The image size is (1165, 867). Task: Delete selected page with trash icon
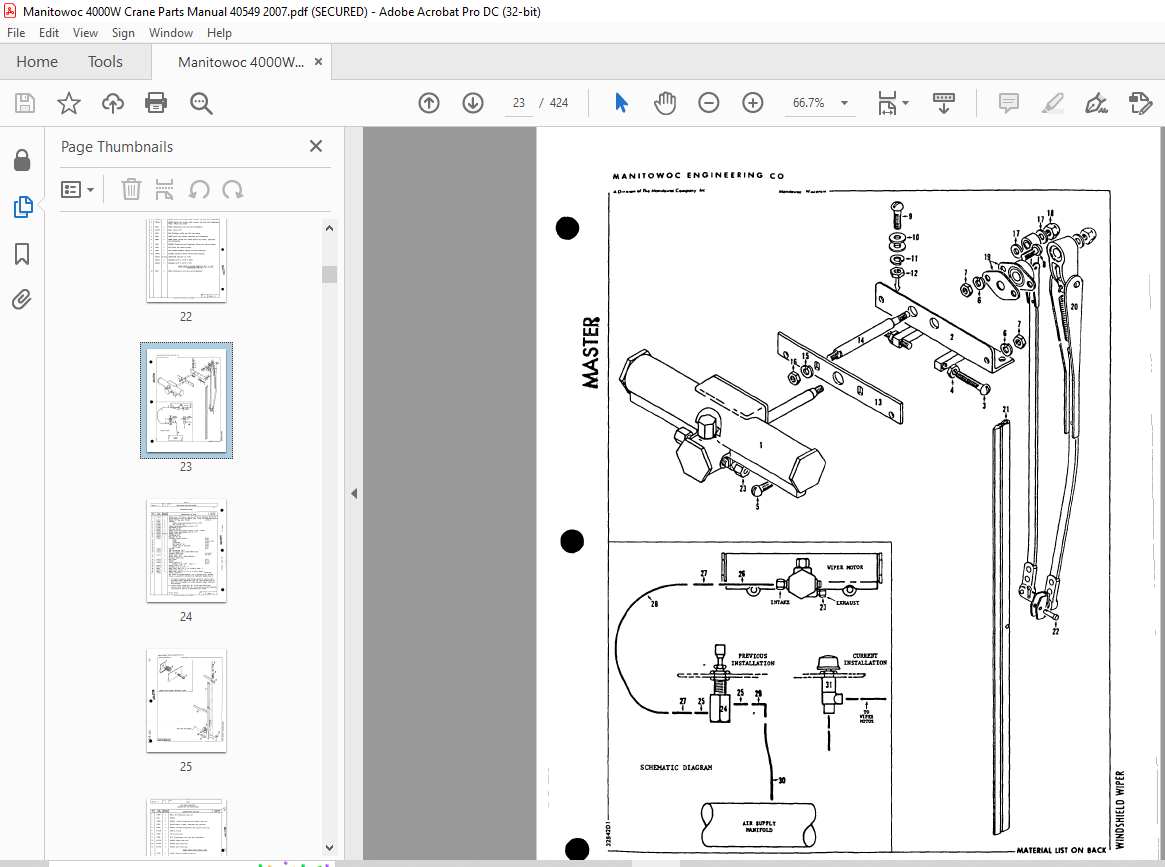[x=131, y=189]
